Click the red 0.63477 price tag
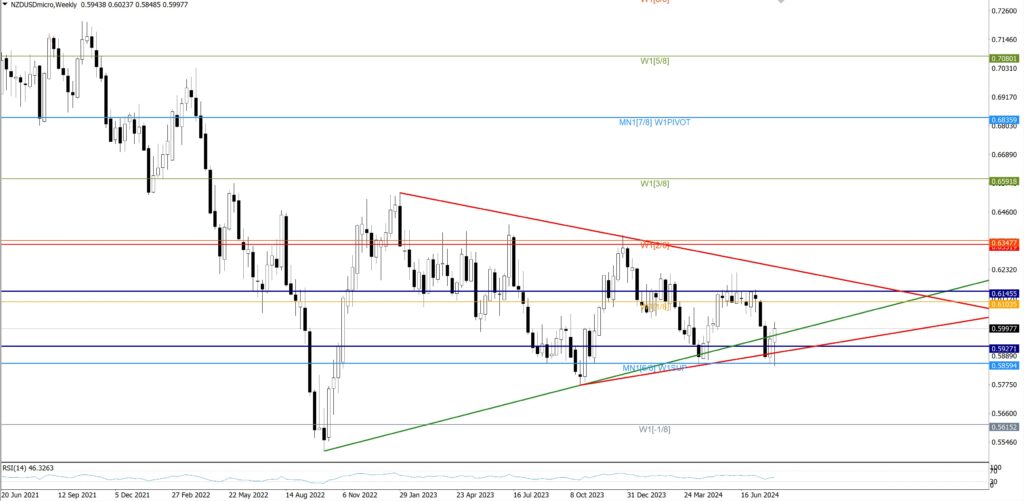This screenshot has width=1024, height=501. (x=1003, y=242)
